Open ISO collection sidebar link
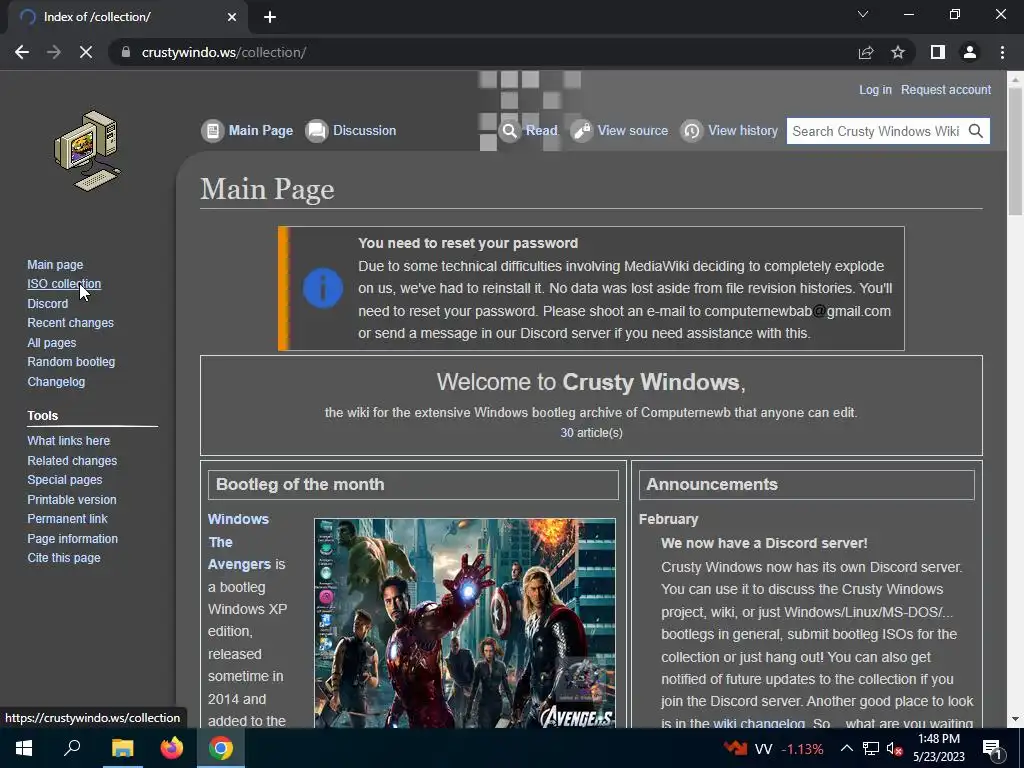The width and height of the screenshot is (1024, 768). tap(64, 284)
